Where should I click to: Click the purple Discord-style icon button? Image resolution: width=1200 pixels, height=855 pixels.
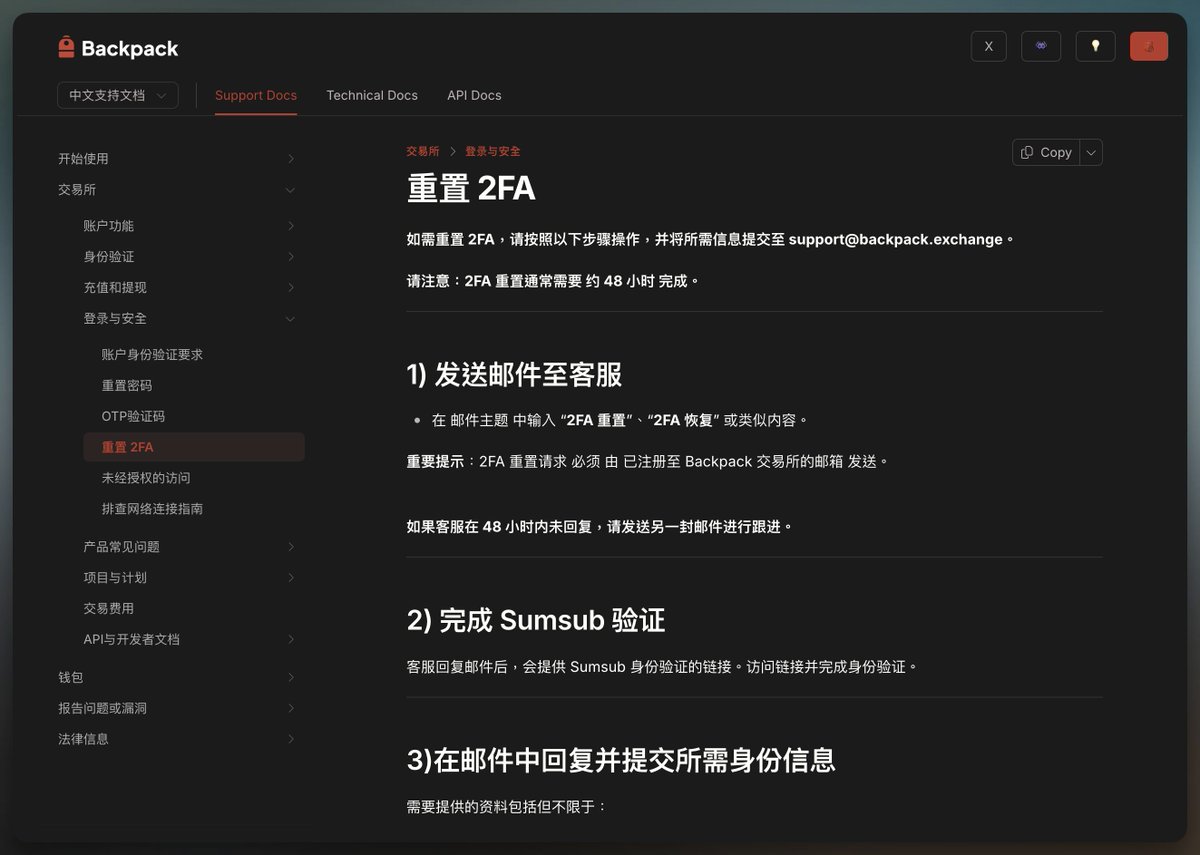[1041, 46]
